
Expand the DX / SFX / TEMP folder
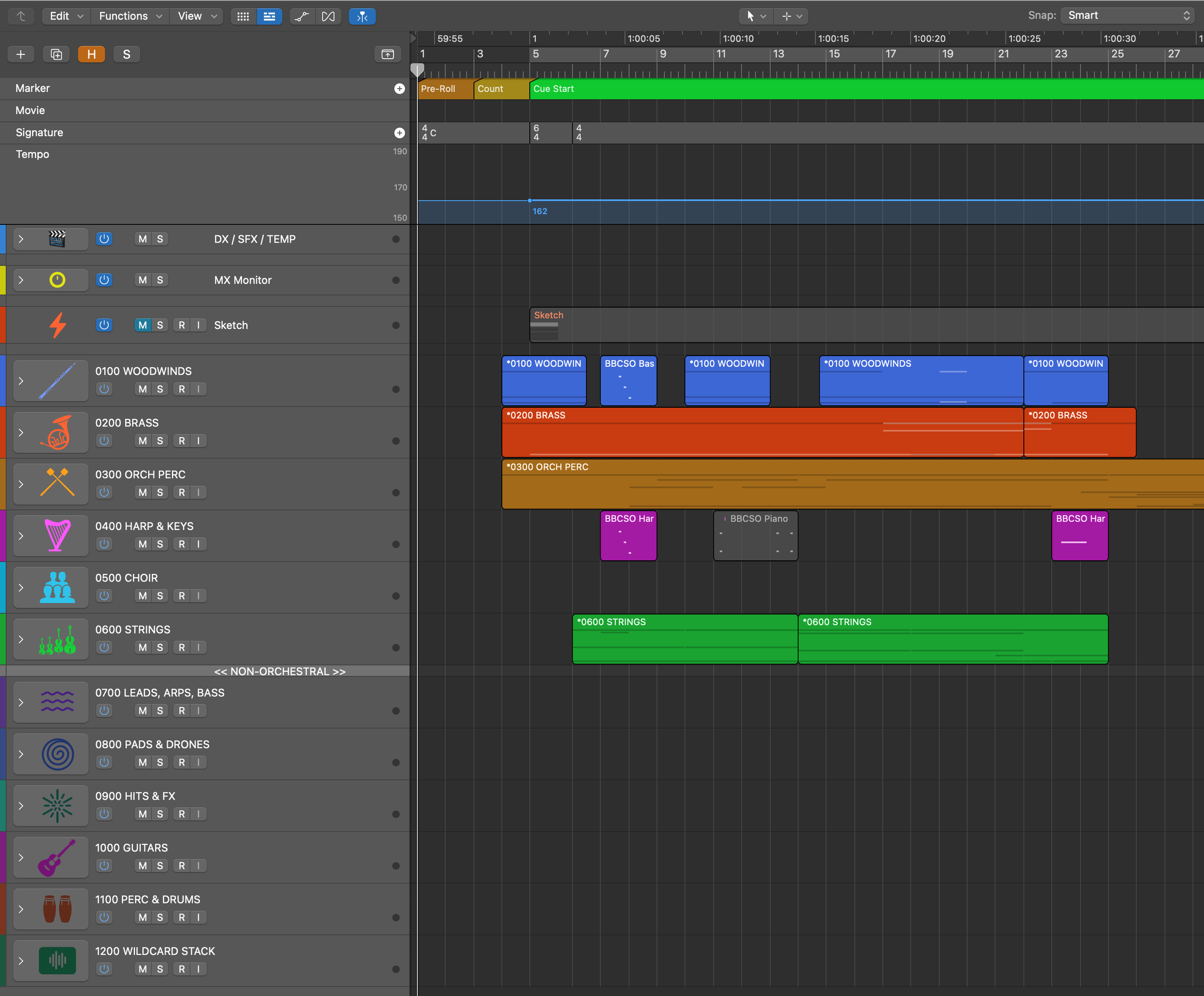(x=21, y=239)
